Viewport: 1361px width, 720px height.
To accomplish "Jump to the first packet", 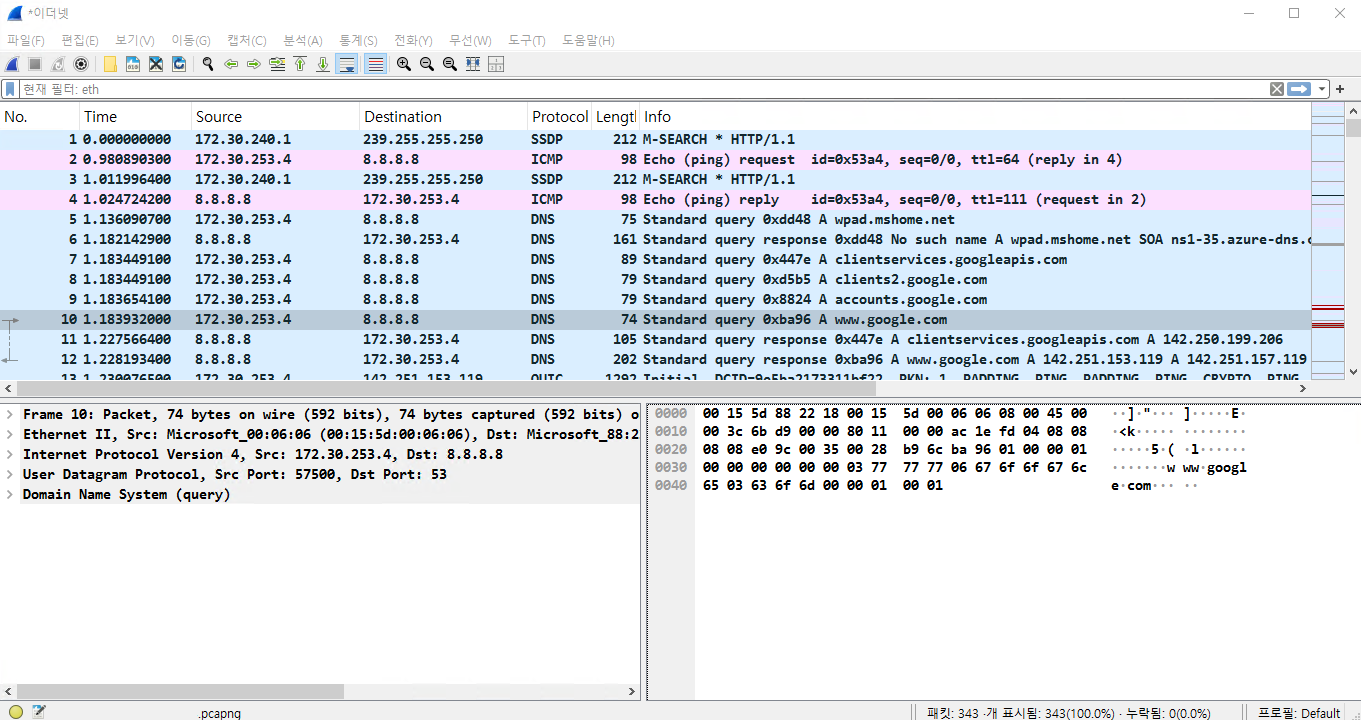I will 300,64.
